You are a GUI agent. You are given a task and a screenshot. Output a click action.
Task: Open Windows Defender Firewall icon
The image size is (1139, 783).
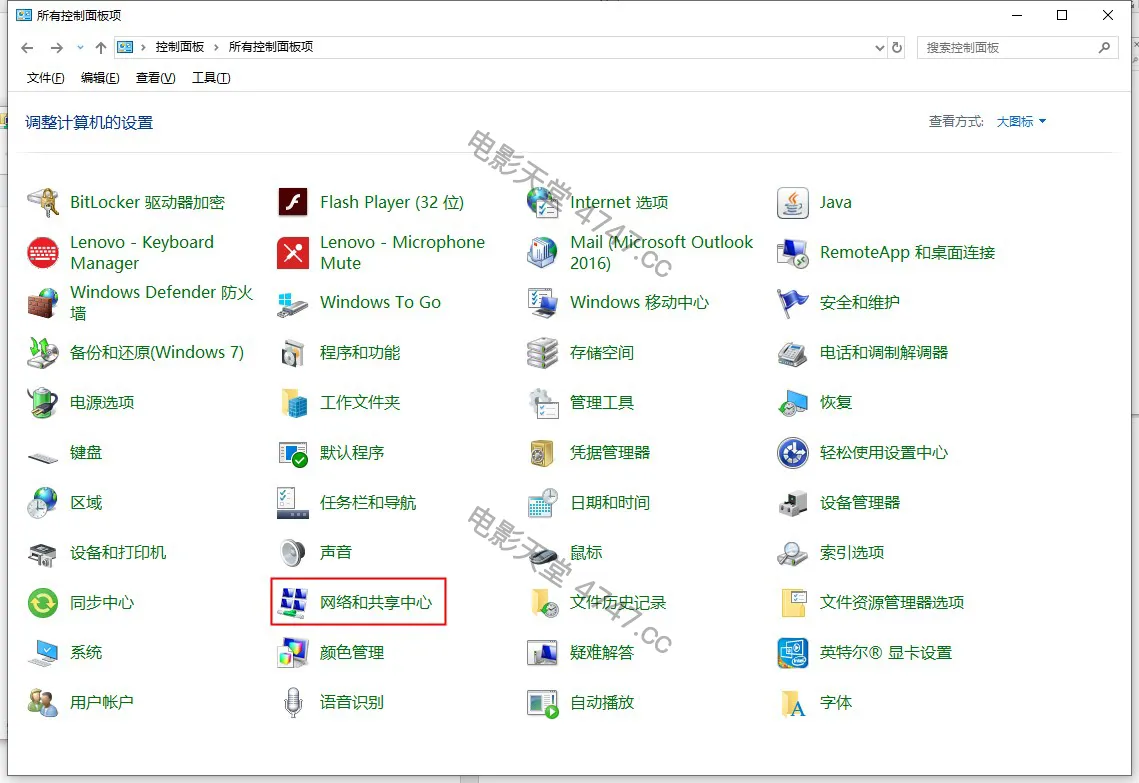pyautogui.click(x=43, y=302)
